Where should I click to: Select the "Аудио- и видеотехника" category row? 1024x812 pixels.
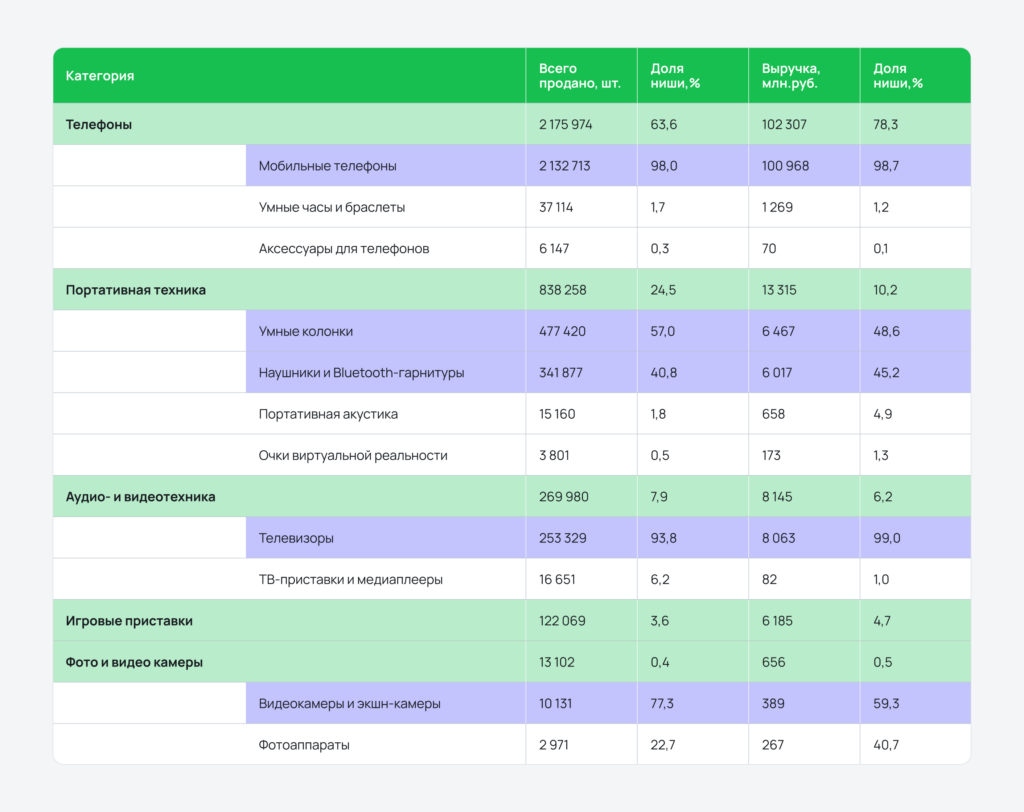[140, 496]
